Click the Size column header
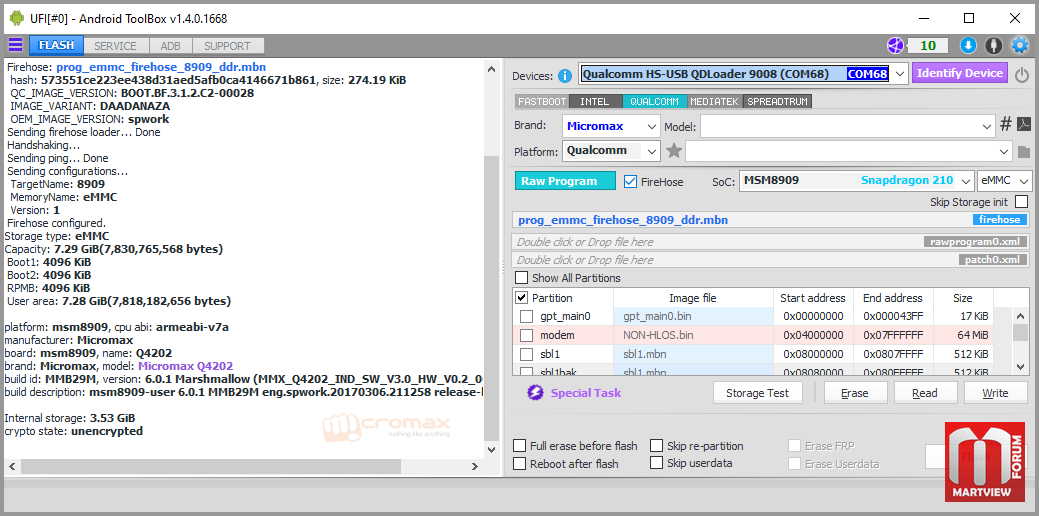Image resolution: width=1039 pixels, height=516 pixels. tap(963, 298)
